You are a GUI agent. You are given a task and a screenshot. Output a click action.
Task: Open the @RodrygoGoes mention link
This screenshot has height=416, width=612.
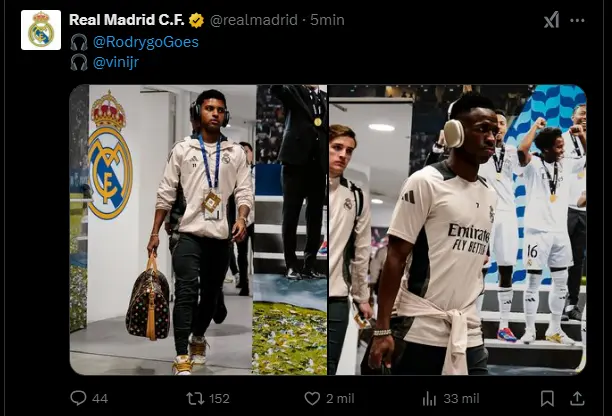click(x=146, y=42)
